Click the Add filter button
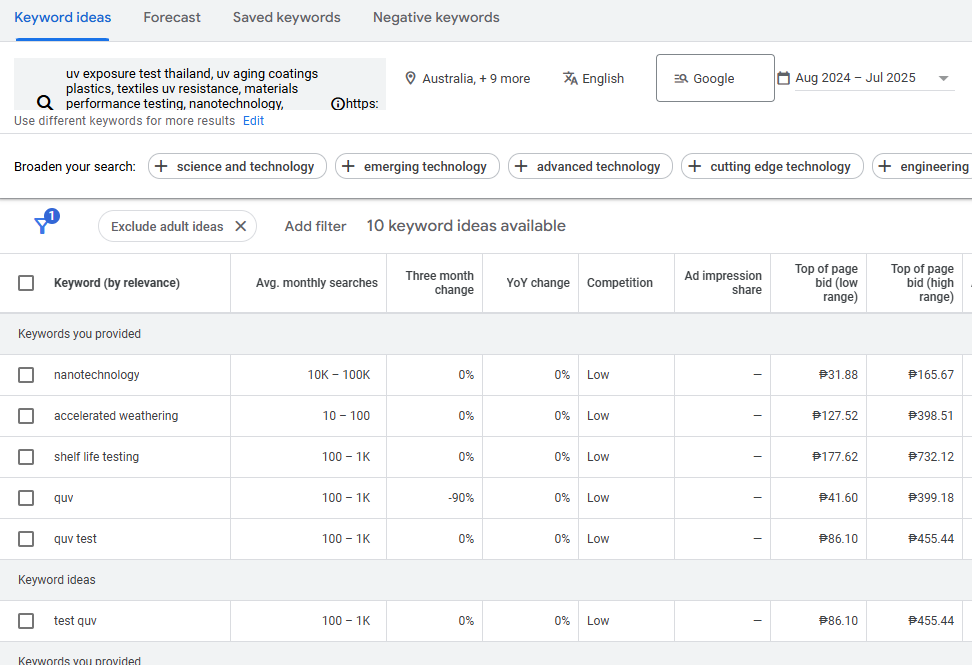The height and width of the screenshot is (665, 972). pyautogui.click(x=315, y=226)
